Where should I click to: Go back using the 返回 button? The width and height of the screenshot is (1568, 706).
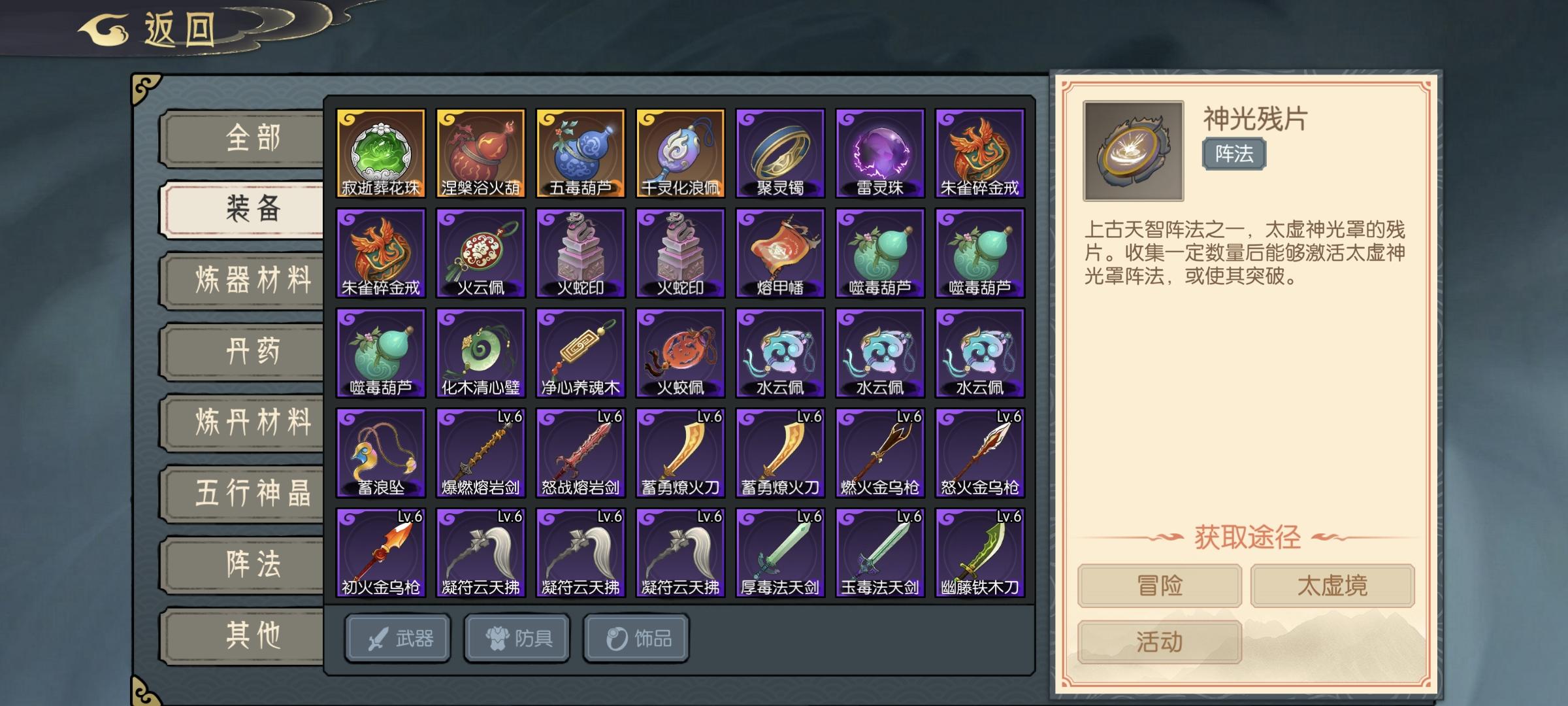150,29
